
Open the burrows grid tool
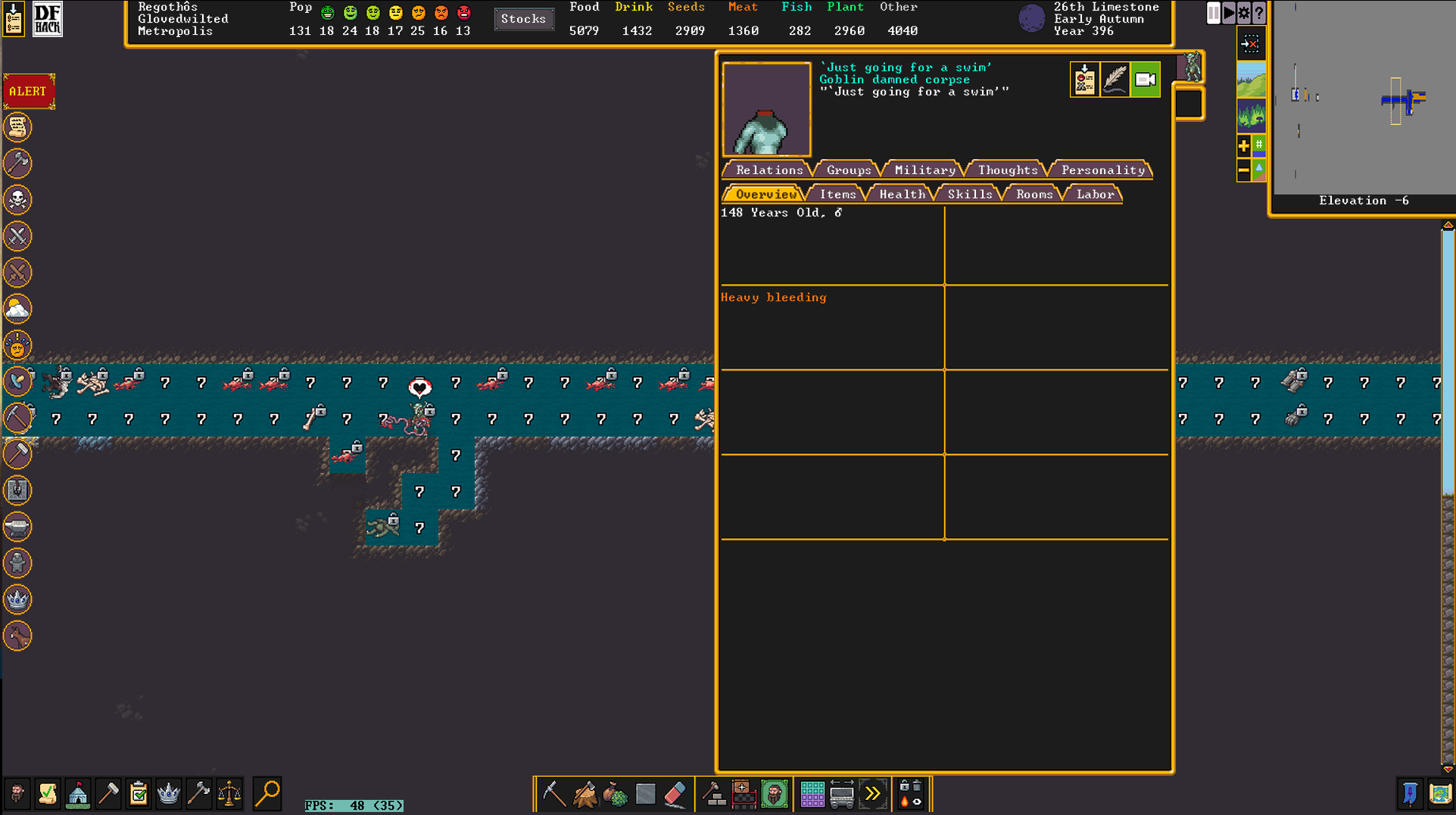(x=812, y=795)
